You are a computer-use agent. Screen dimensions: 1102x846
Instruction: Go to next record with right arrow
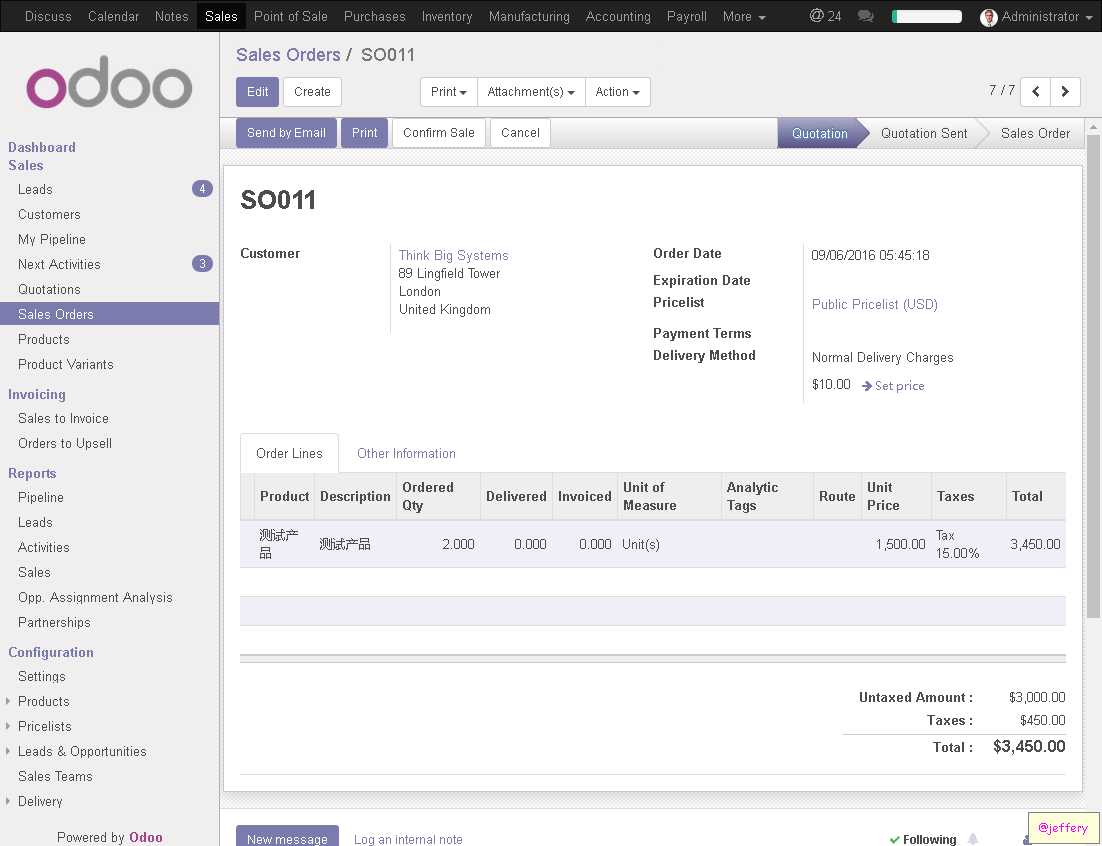coord(1065,91)
